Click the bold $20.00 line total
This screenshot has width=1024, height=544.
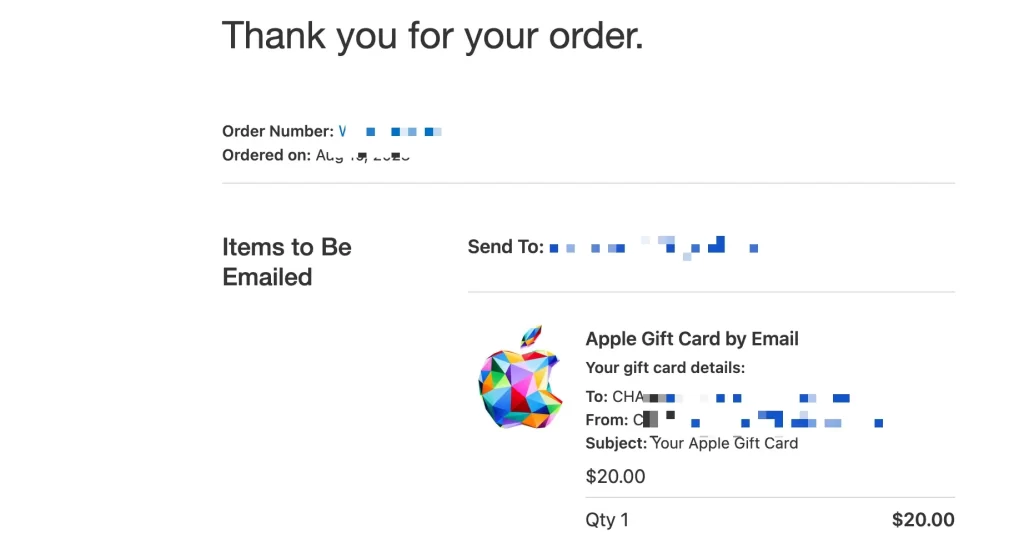click(x=923, y=520)
